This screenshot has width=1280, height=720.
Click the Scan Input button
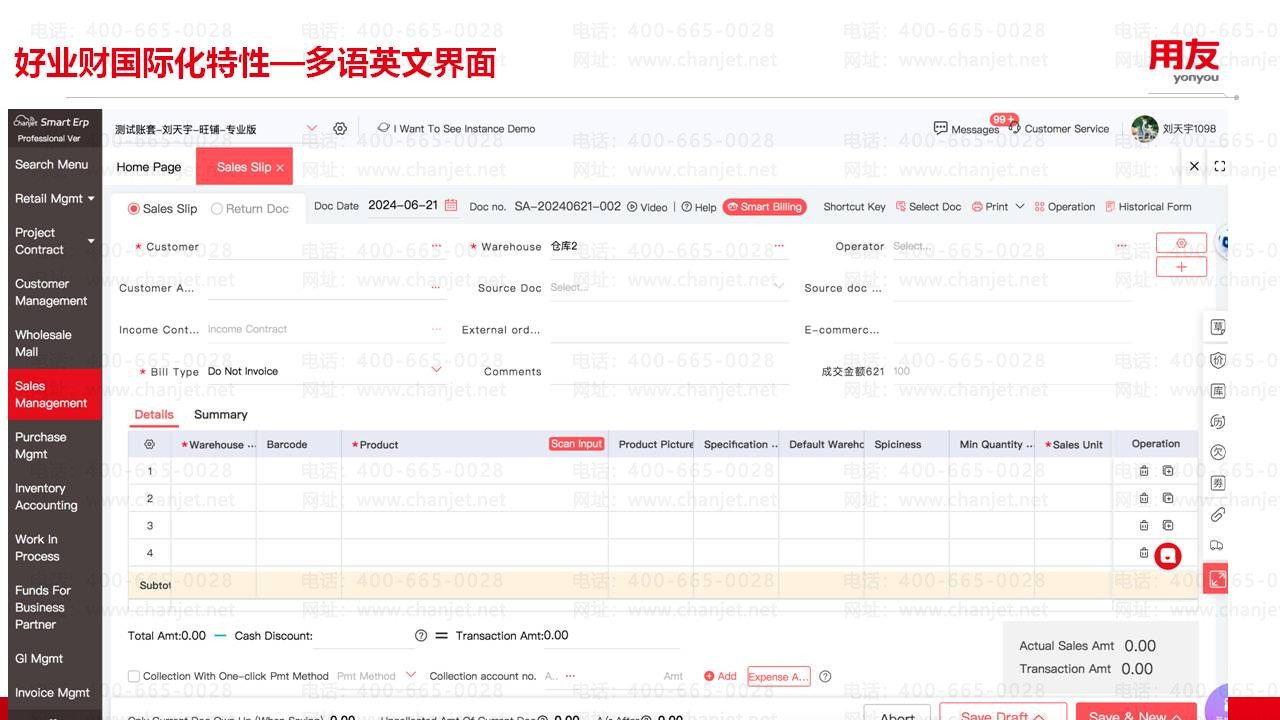[577, 444]
